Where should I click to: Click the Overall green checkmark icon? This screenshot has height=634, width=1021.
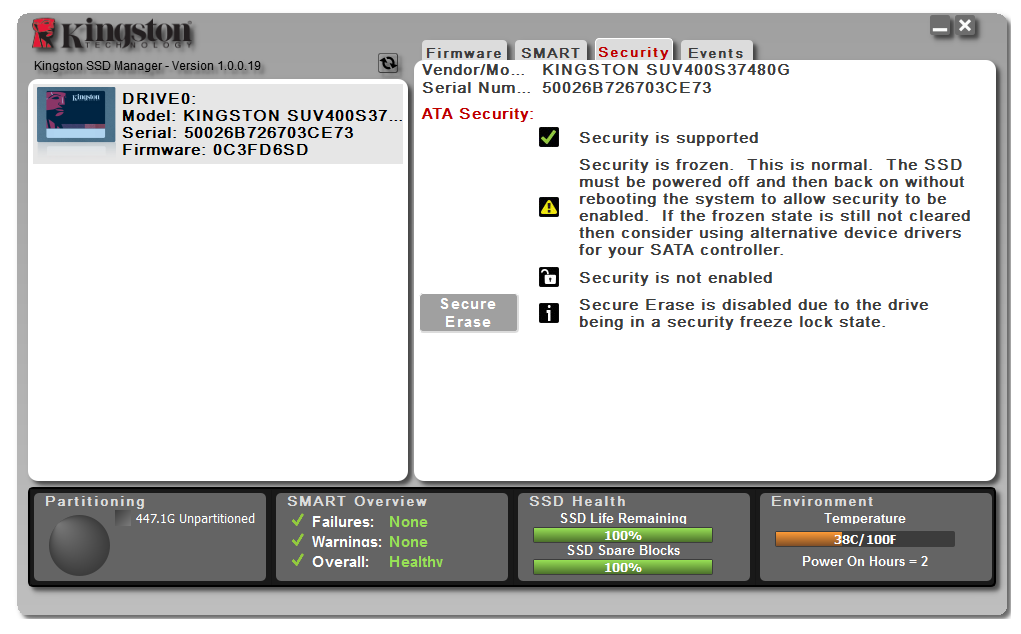pyautogui.click(x=298, y=560)
